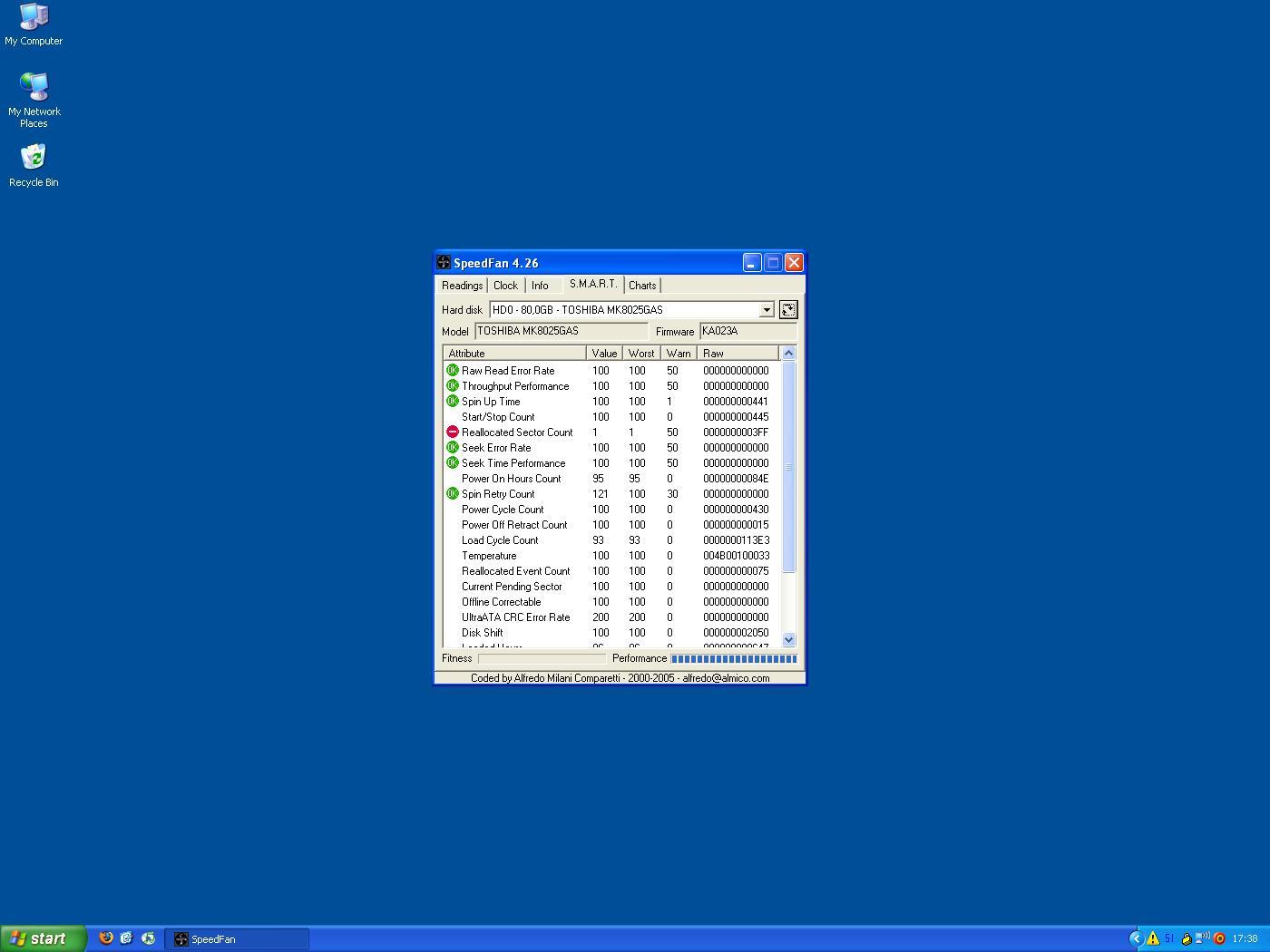Click the Worst column header

(x=641, y=354)
